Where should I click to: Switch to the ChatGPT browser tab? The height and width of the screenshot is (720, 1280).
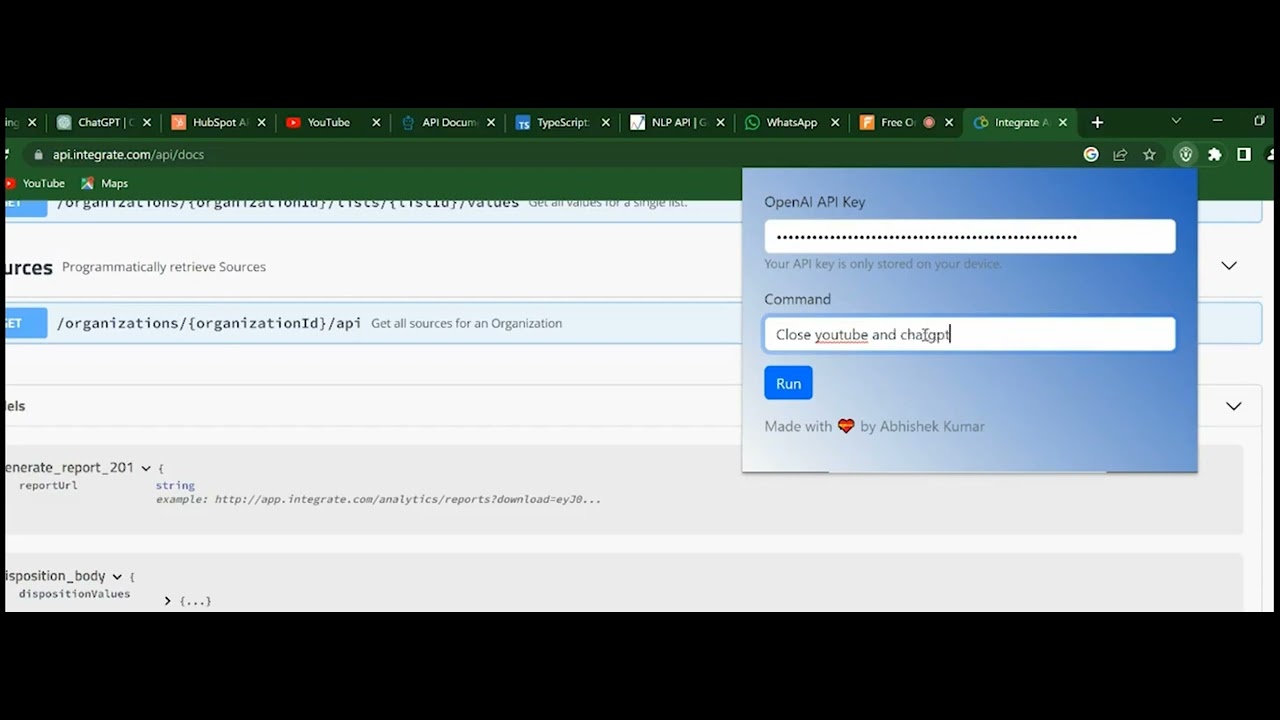click(x=97, y=122)
